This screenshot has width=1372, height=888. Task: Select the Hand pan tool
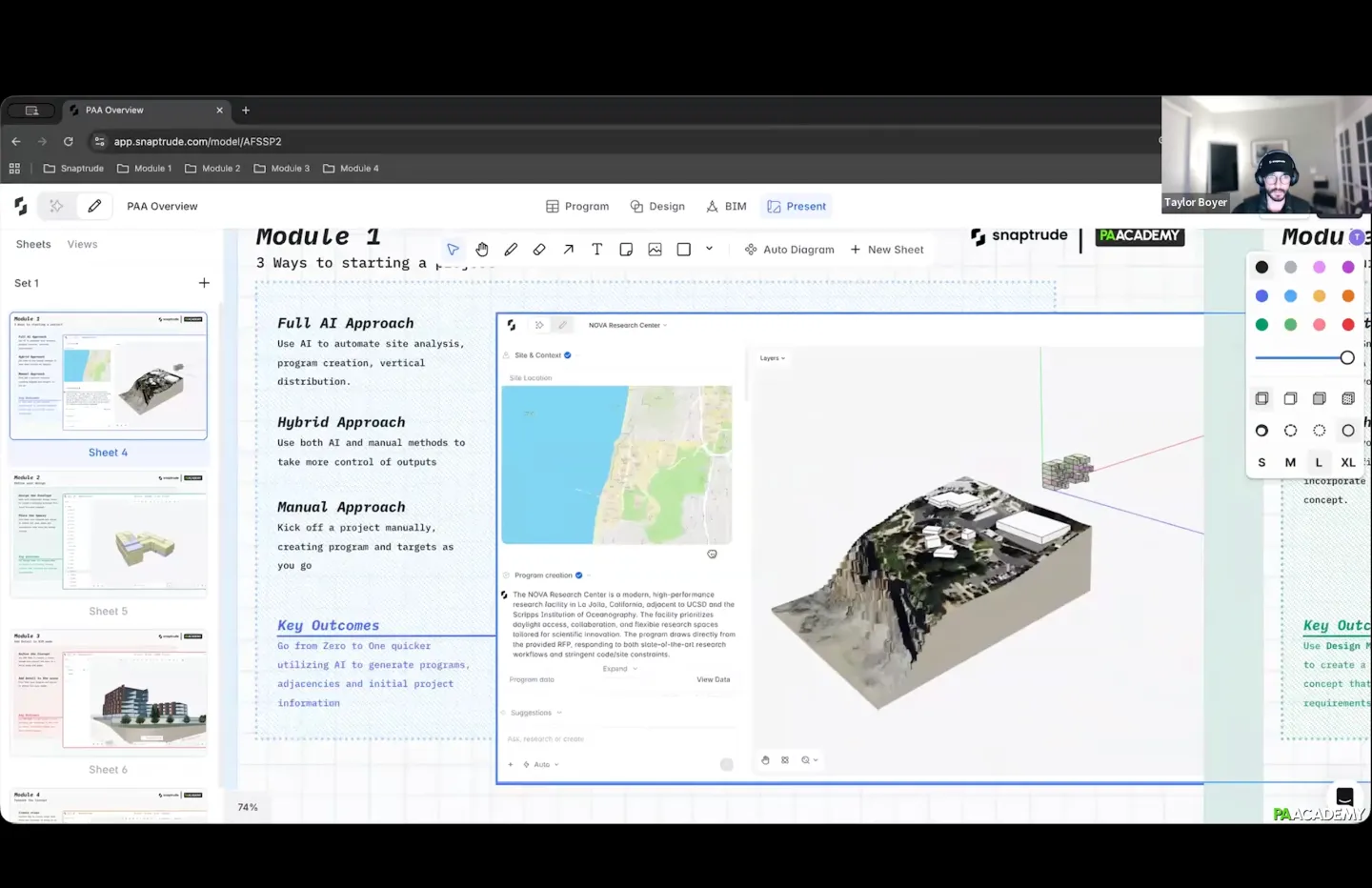(482, 250)
